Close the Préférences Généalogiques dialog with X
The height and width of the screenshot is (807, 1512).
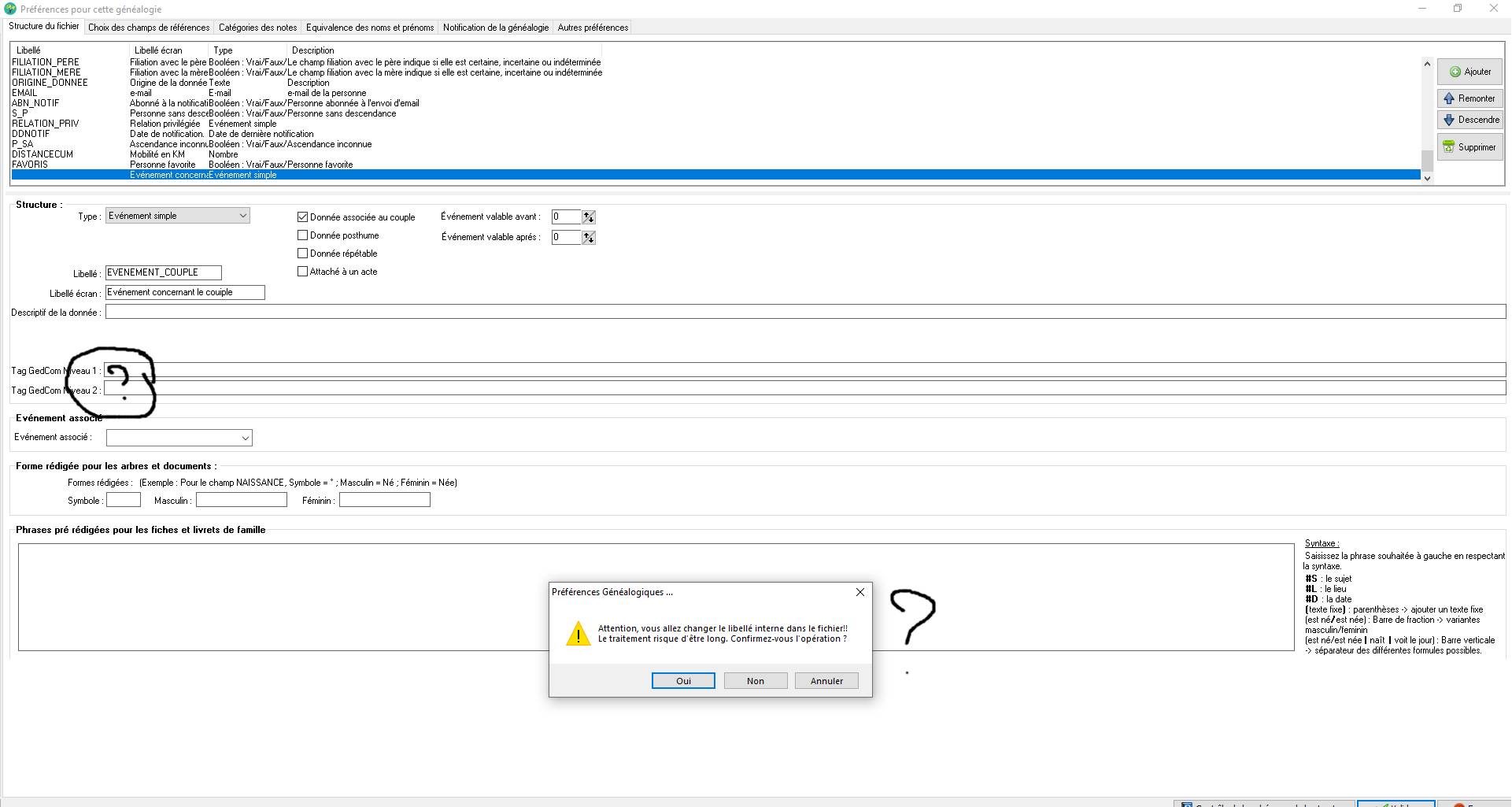point(860,592)
